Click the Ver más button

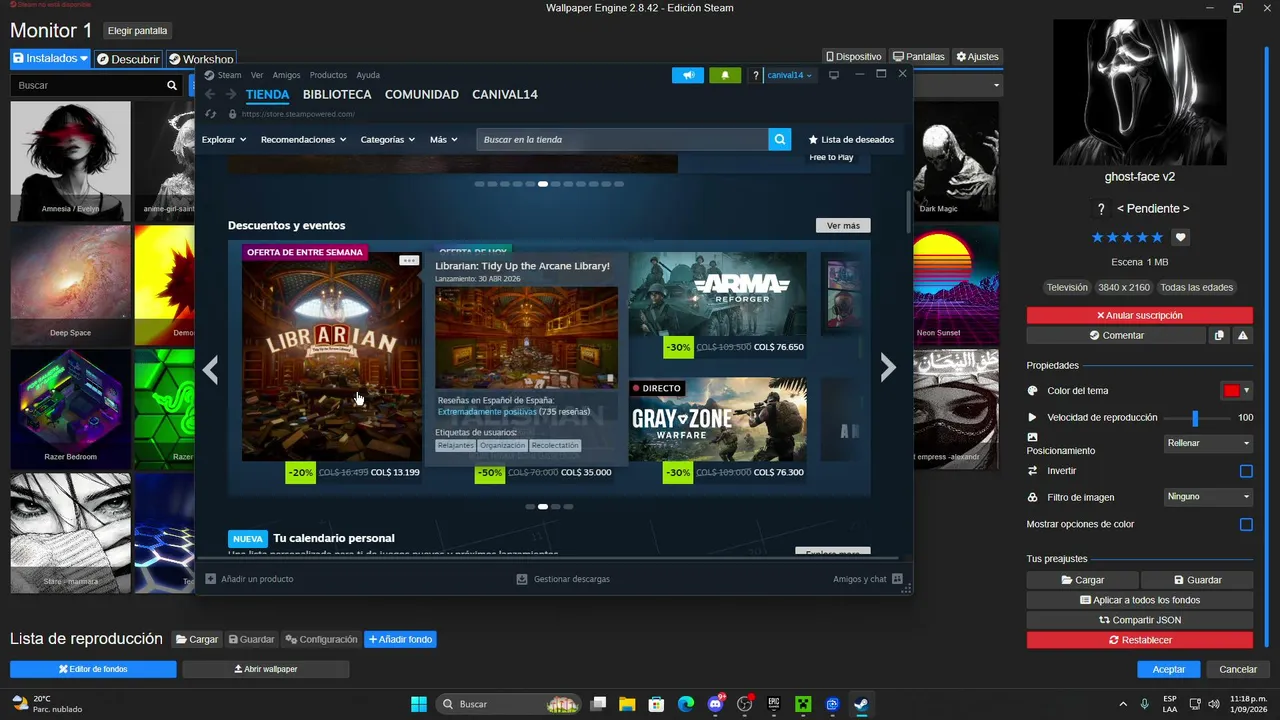coord(843,226)
